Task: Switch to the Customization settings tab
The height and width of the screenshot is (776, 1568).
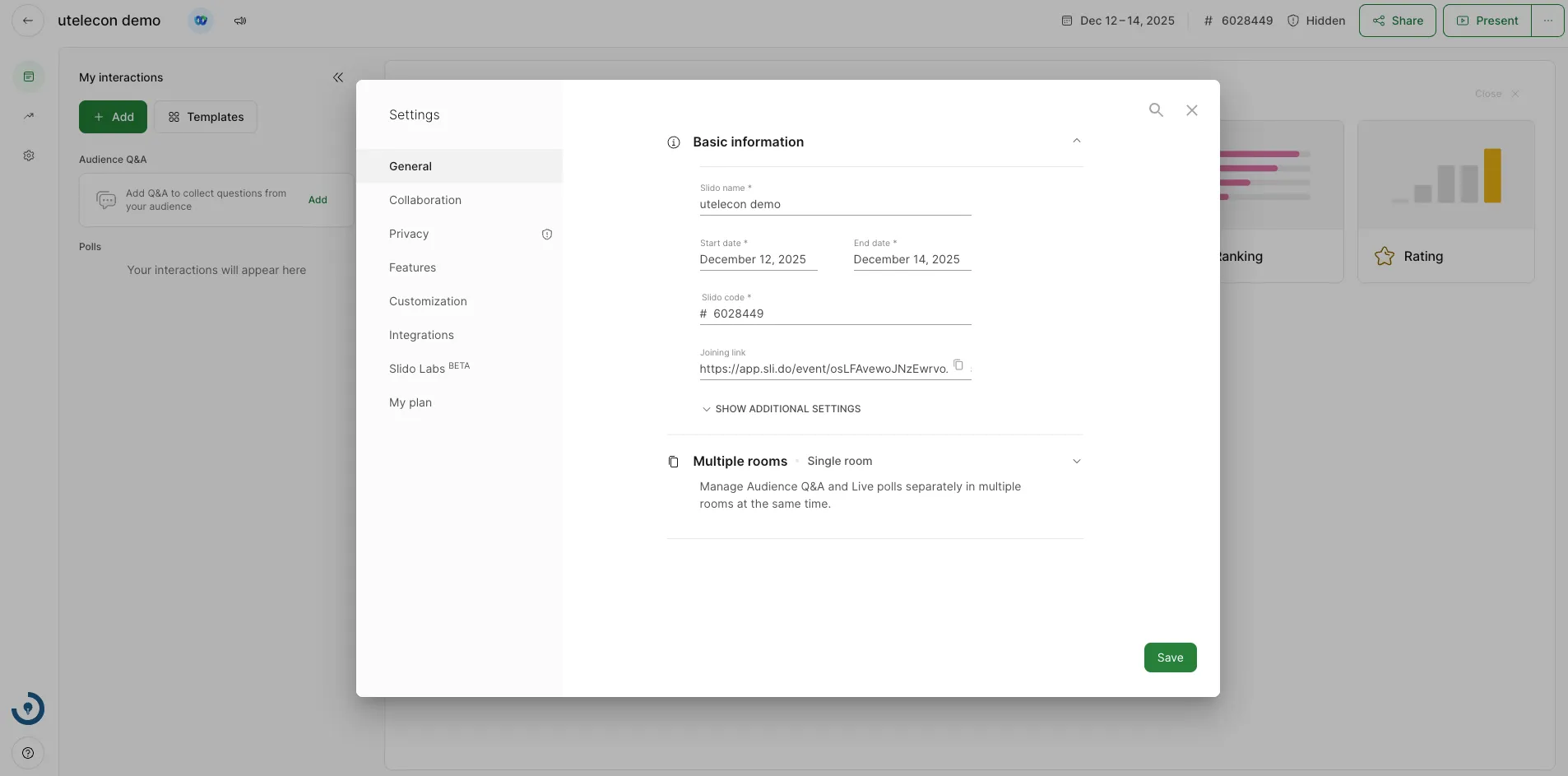Action: (428, 301)
